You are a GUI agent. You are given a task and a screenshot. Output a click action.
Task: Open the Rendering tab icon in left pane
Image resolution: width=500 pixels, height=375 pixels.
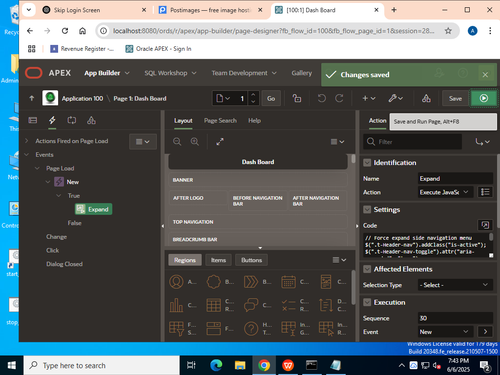(x=33, y=120)
